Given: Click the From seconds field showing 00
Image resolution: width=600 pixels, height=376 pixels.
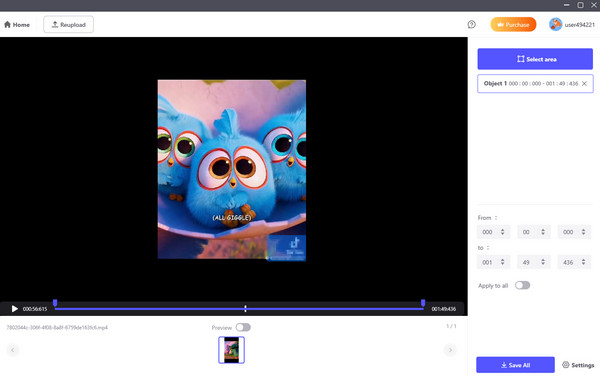Looking at the screenshot, I should (534, 232).
